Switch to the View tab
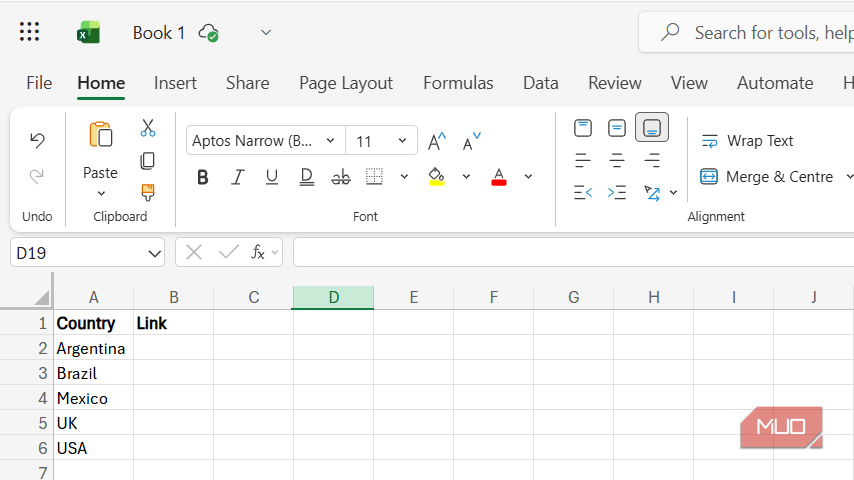The image size is (854, 480). click(689, 83)
